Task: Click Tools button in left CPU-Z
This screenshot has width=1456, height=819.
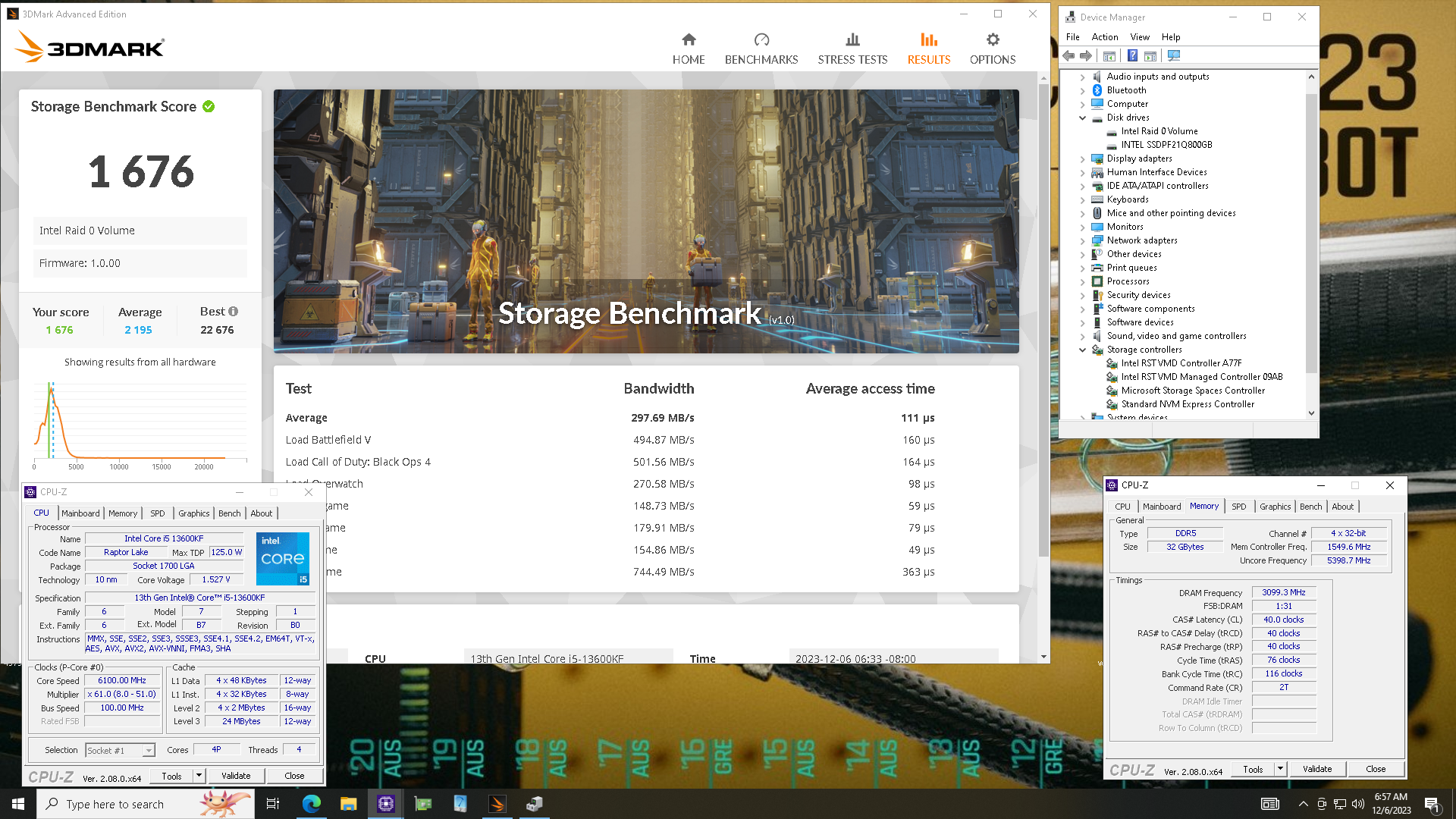Action: [171, 776]
